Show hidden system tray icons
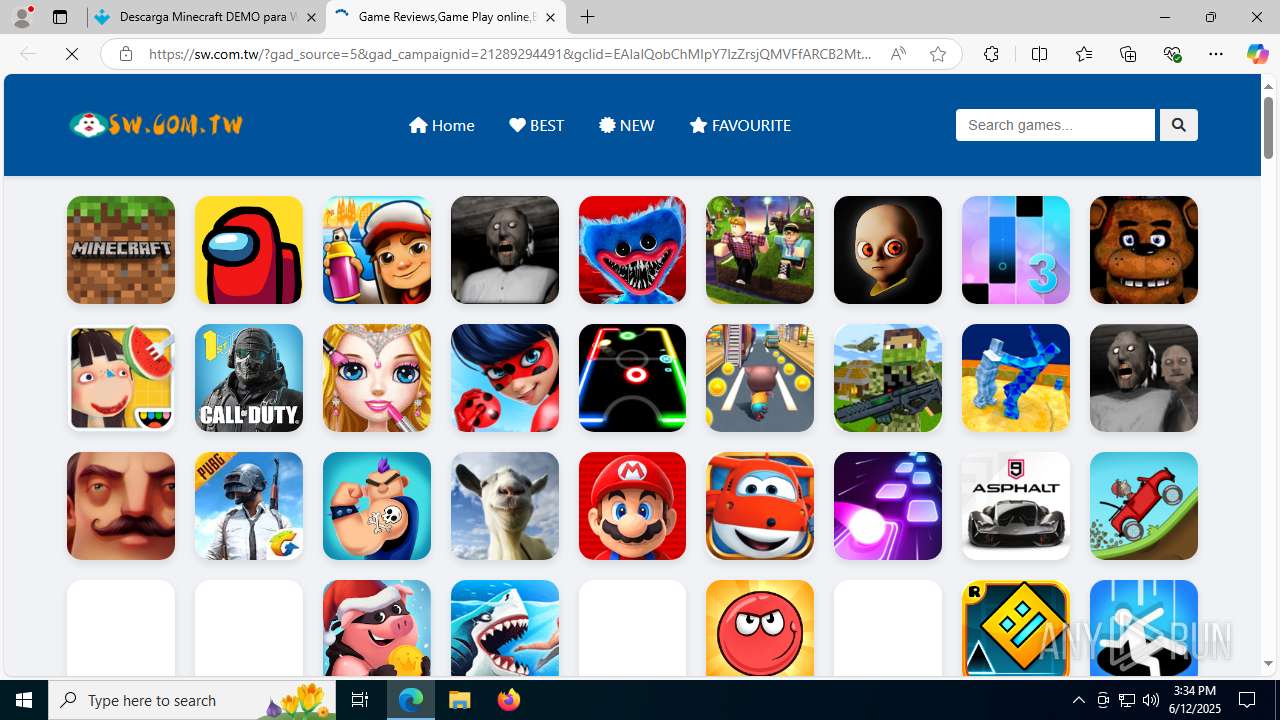This screenshot has height=720, width=1280. pyautogui.click(x=1078, y=700)
